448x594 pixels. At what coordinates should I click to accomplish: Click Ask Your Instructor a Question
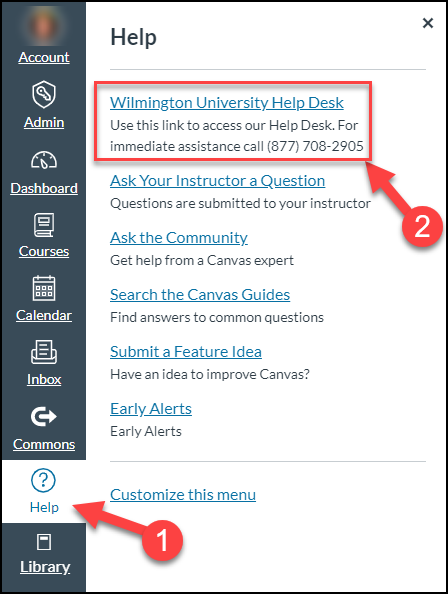point(217,181)
